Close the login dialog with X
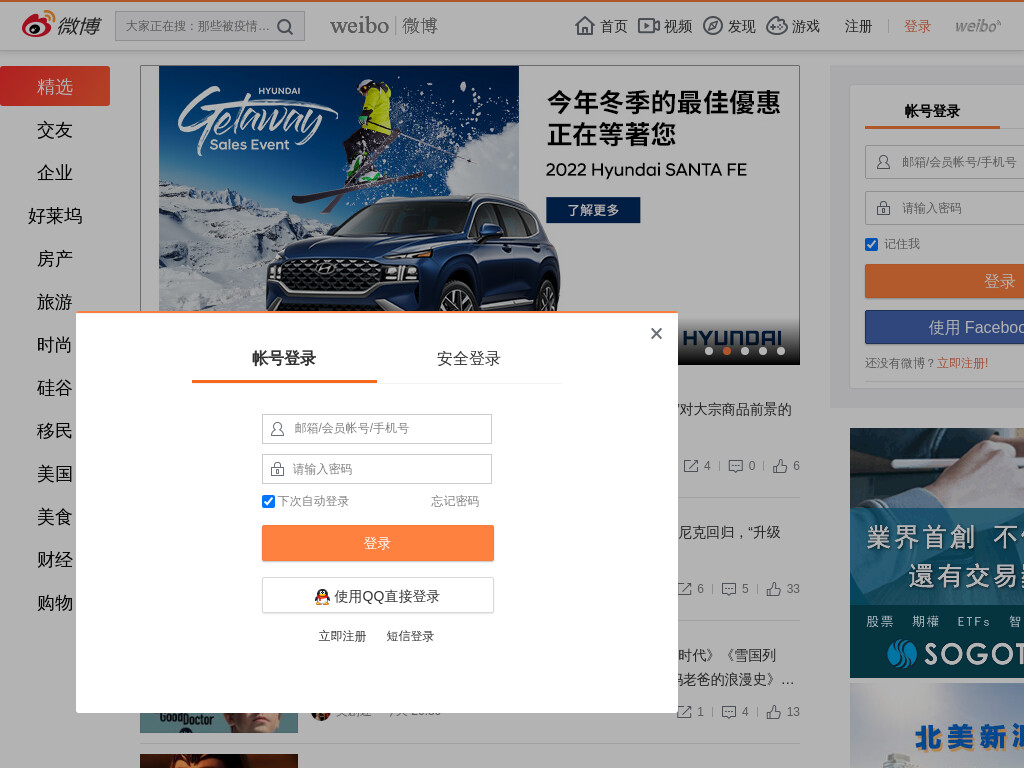This screenshot has height=768, width=1024. [x=656, y=334]
